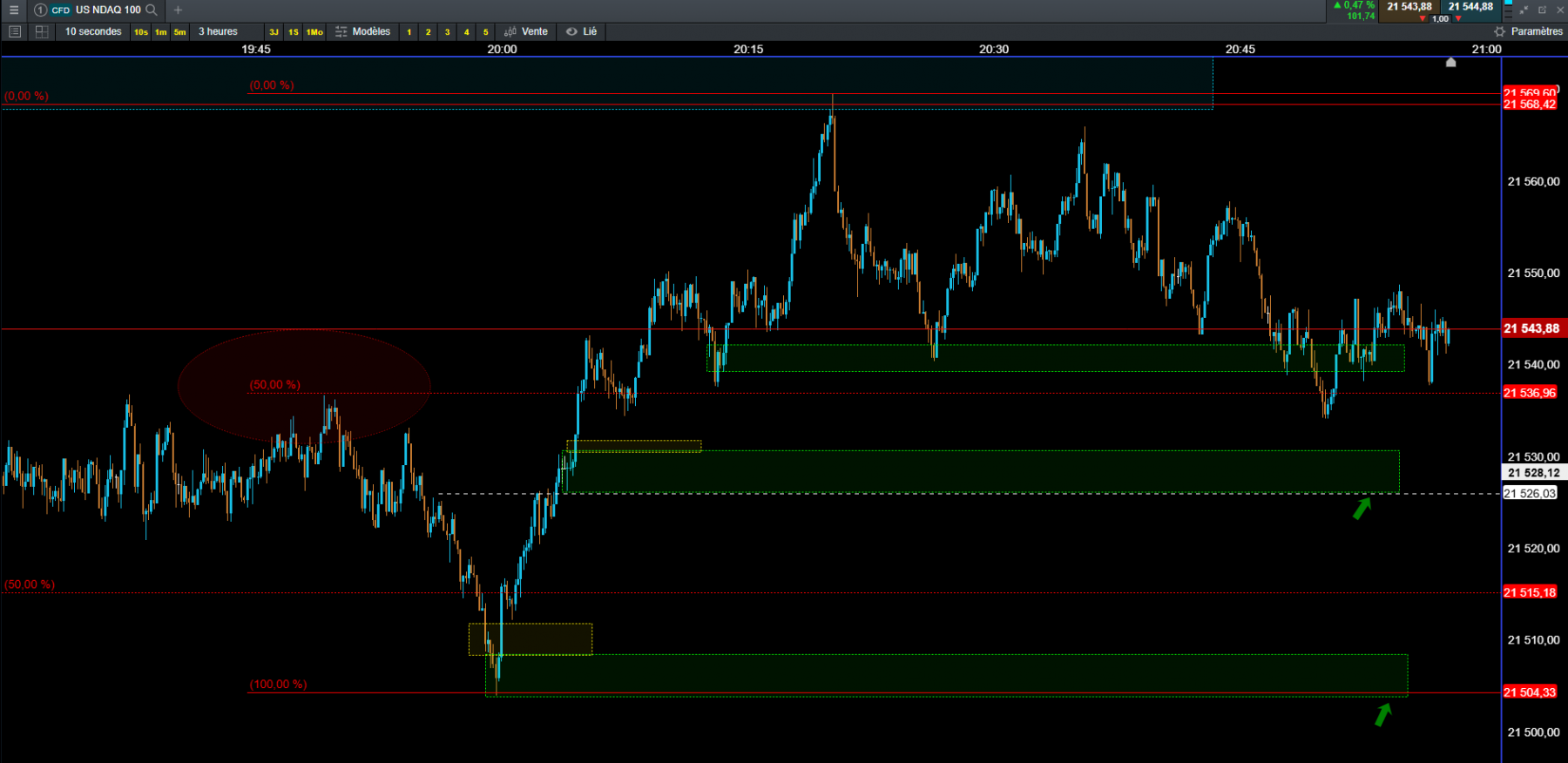Switch to the 5m timeframe shortcut
The width and height of the screenshot is (1568, 763).
tap(180, 32)
